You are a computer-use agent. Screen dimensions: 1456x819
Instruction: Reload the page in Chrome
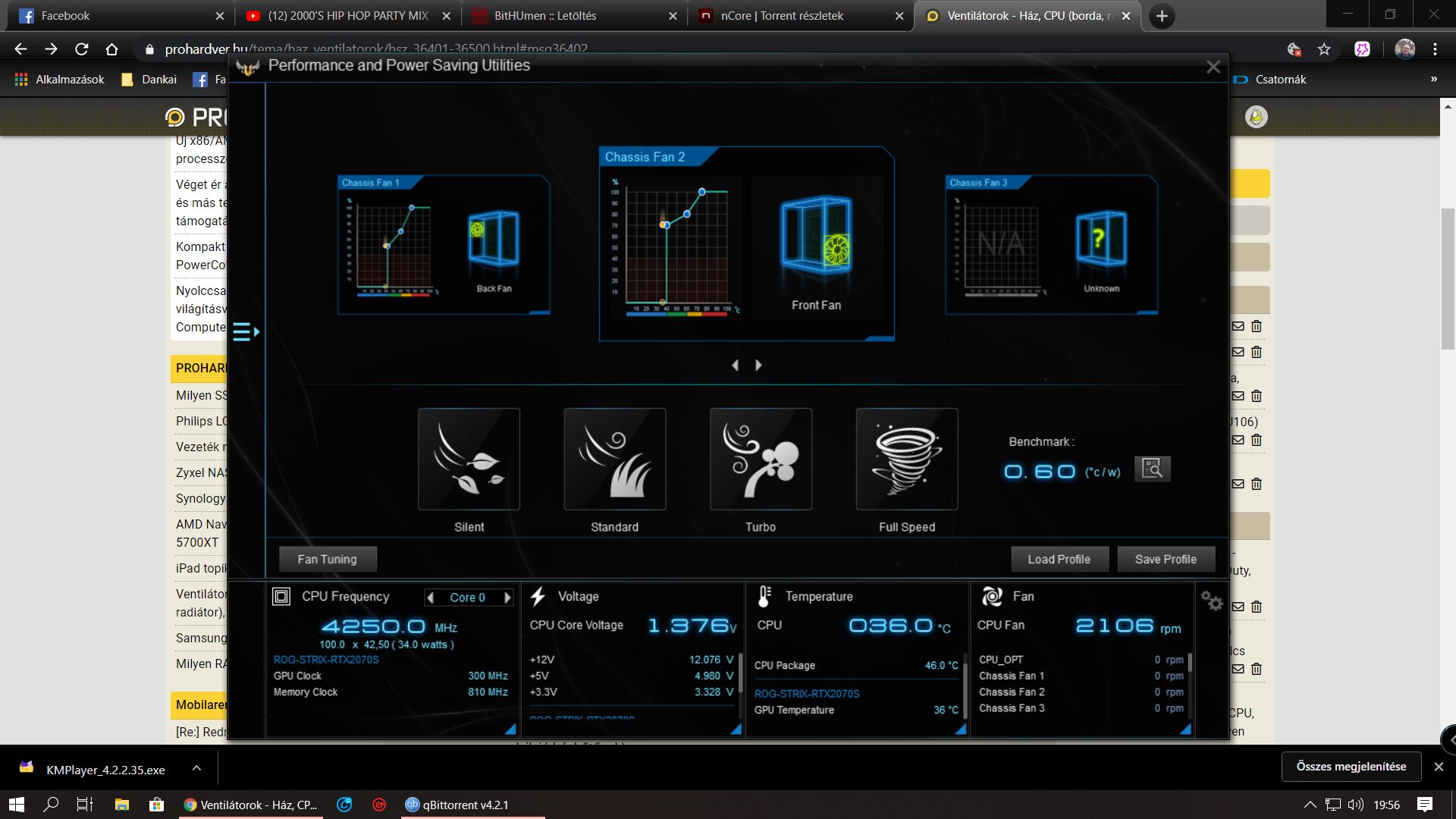tap(81, 49)
